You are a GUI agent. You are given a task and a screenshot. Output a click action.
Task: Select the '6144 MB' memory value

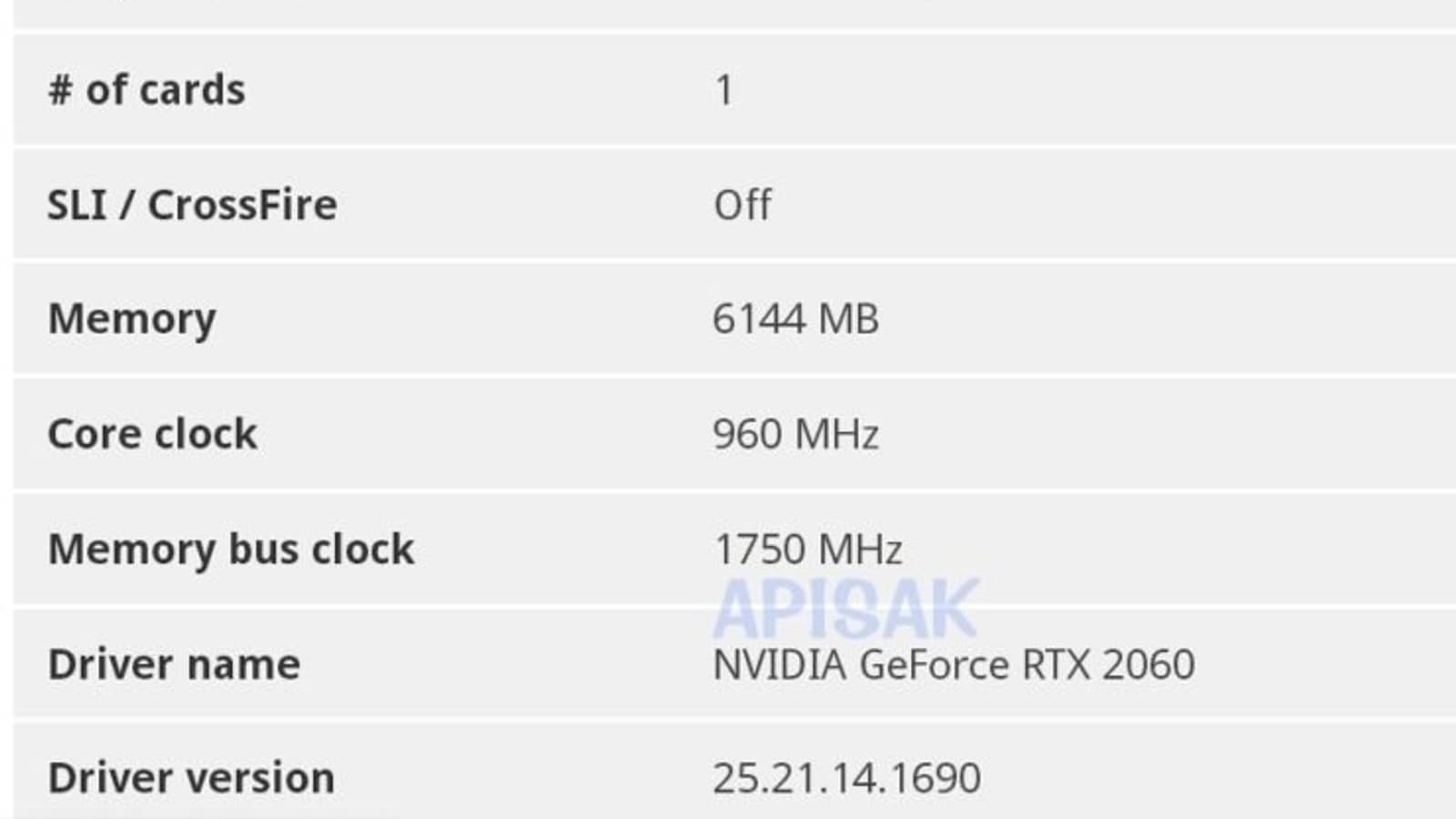(795, 319)
